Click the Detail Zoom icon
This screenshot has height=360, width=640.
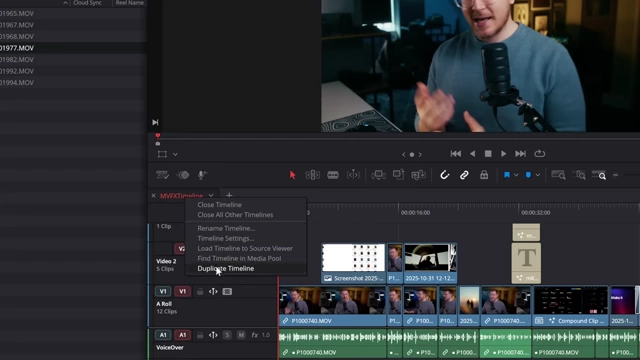tap(579, 175)
